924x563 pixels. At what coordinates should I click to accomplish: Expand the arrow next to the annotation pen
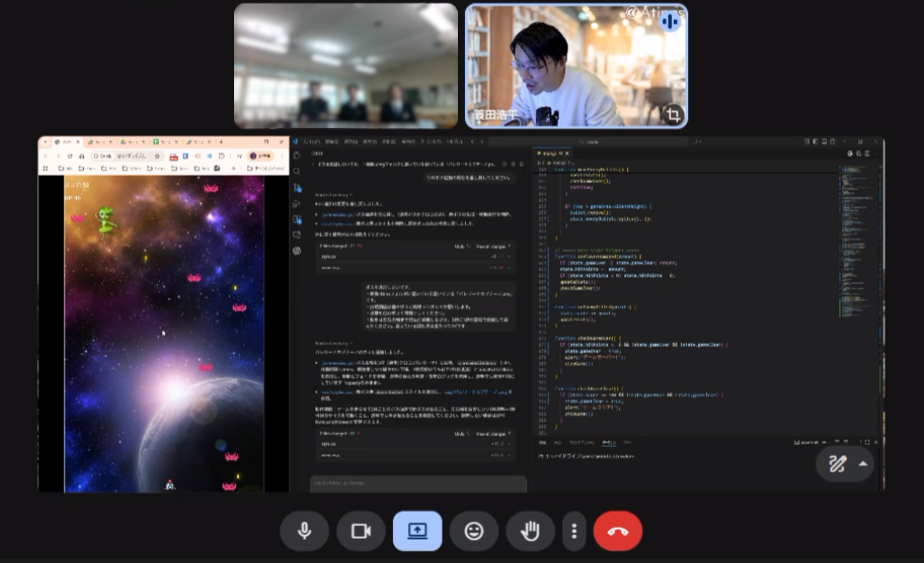[863, 463]
